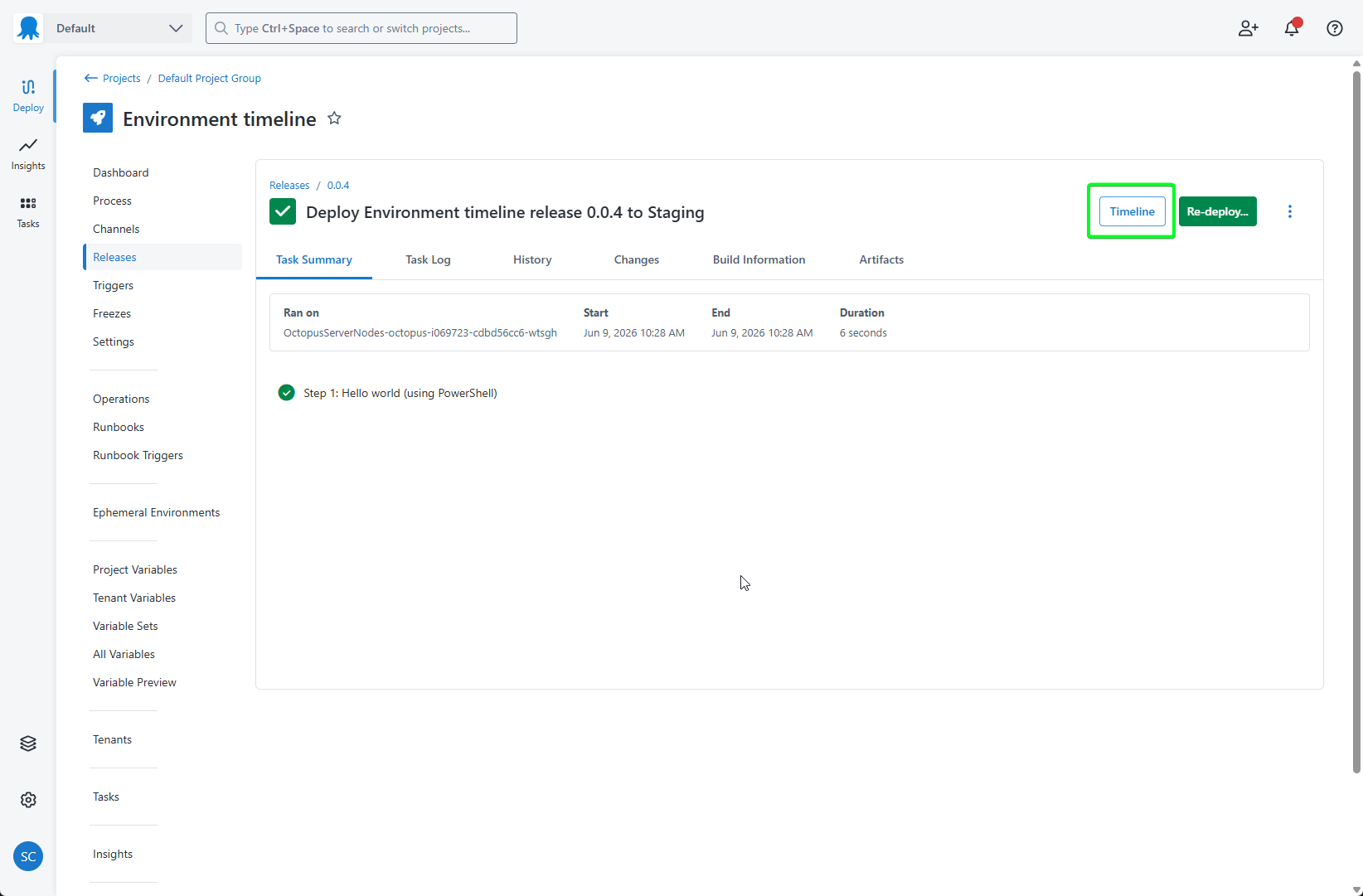Click the Start time value
The image size is (1363, 896).
(x=634, y=332)
